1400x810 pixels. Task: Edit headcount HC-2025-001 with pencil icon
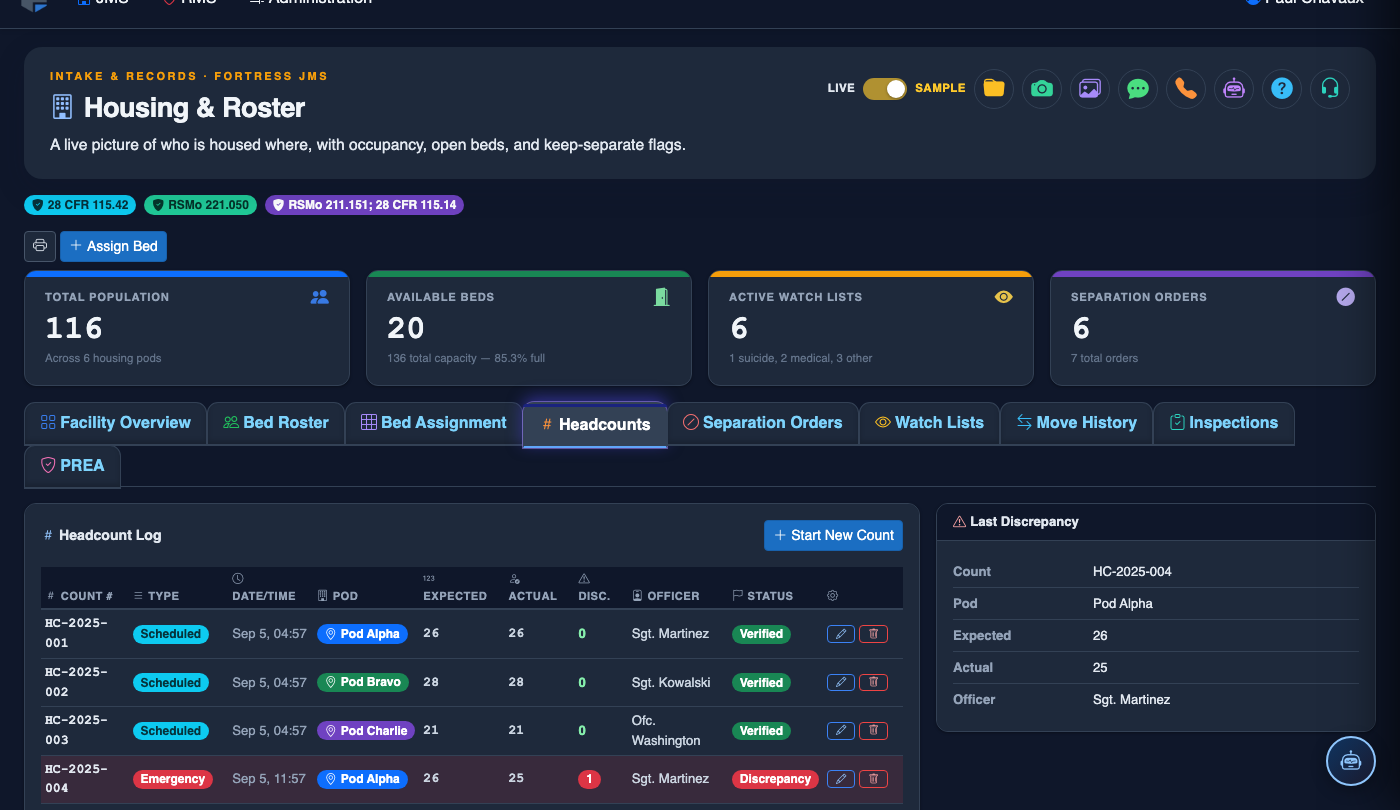point(841,634)
